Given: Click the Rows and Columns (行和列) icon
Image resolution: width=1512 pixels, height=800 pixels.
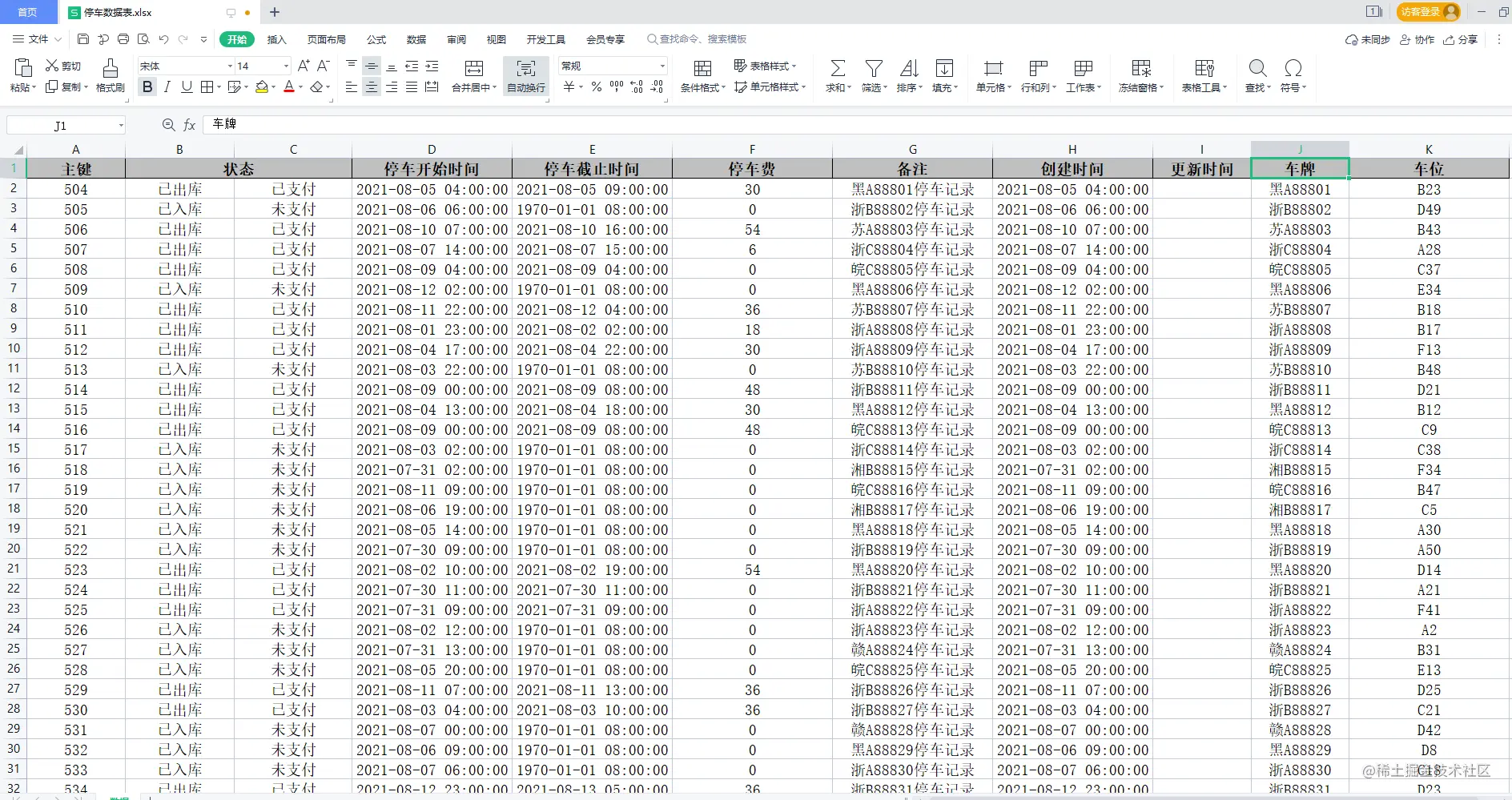Looking at the screenshot, I should (1039, 68).
